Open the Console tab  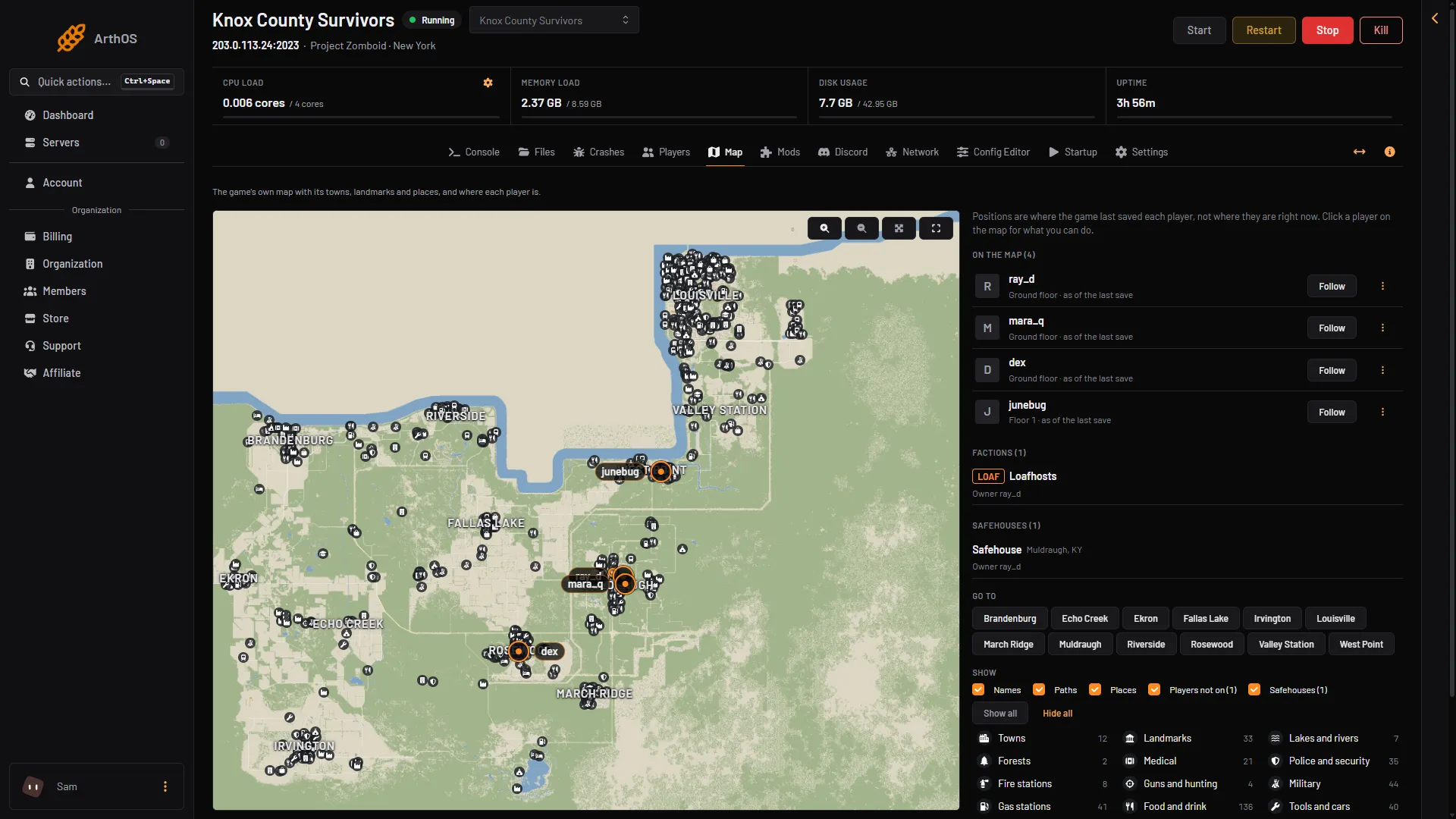click(x=474, y=152)
